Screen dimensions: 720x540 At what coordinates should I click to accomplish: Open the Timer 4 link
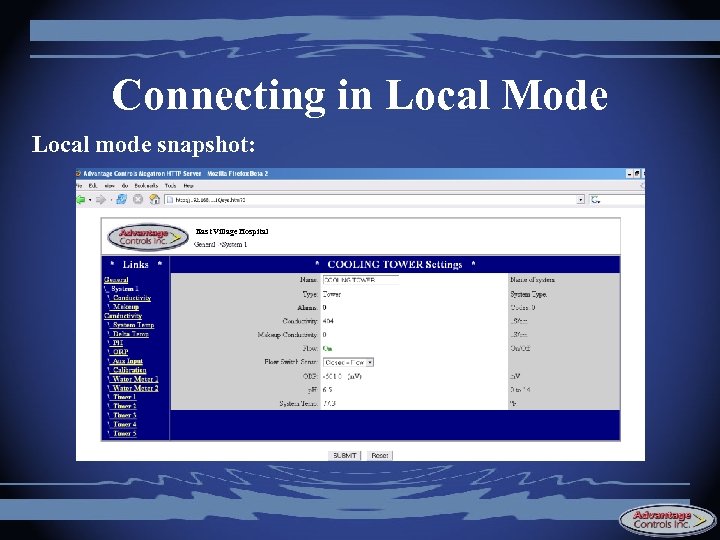pos(124,424)
